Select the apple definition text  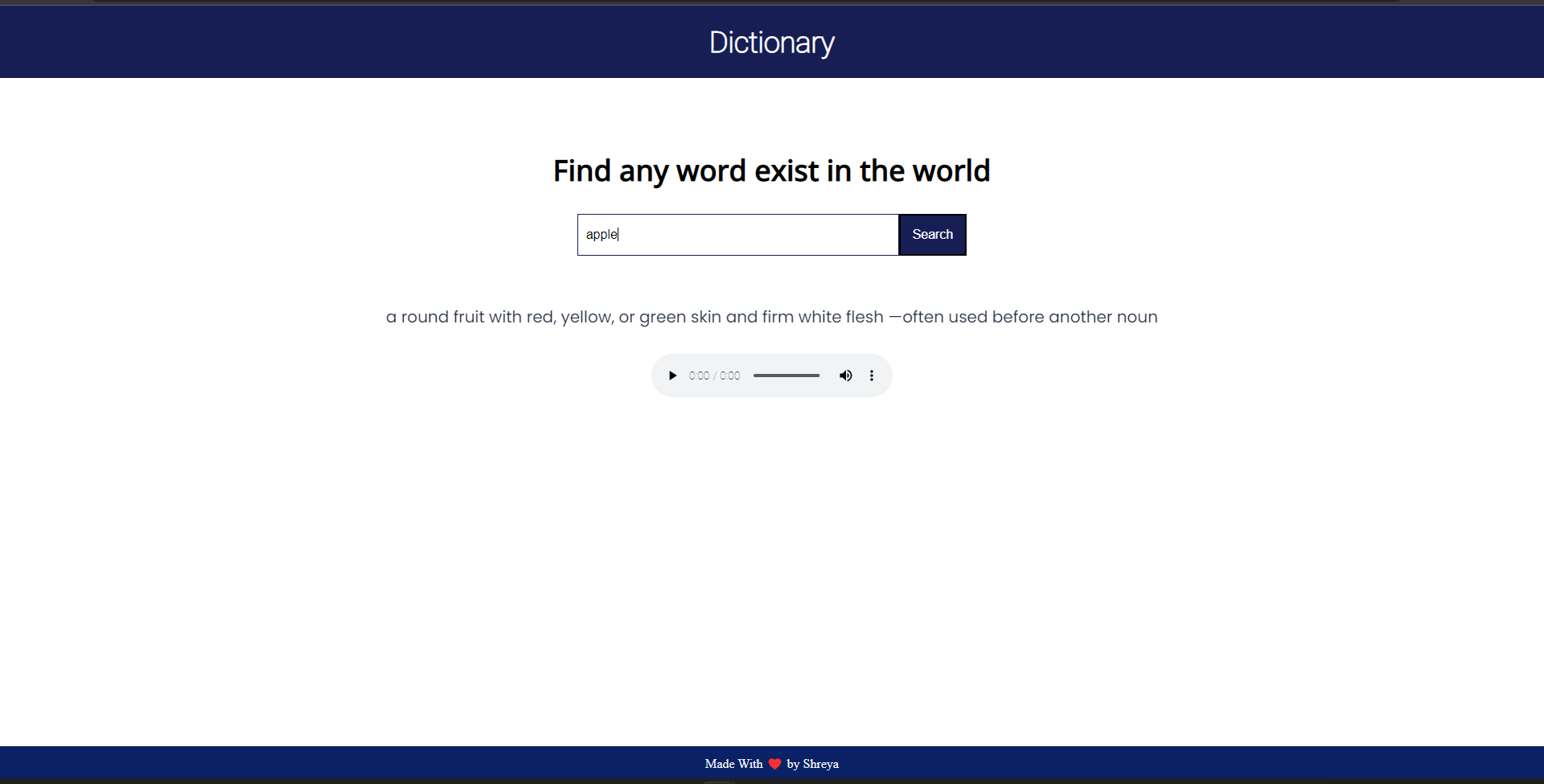[x=772, y=317]
